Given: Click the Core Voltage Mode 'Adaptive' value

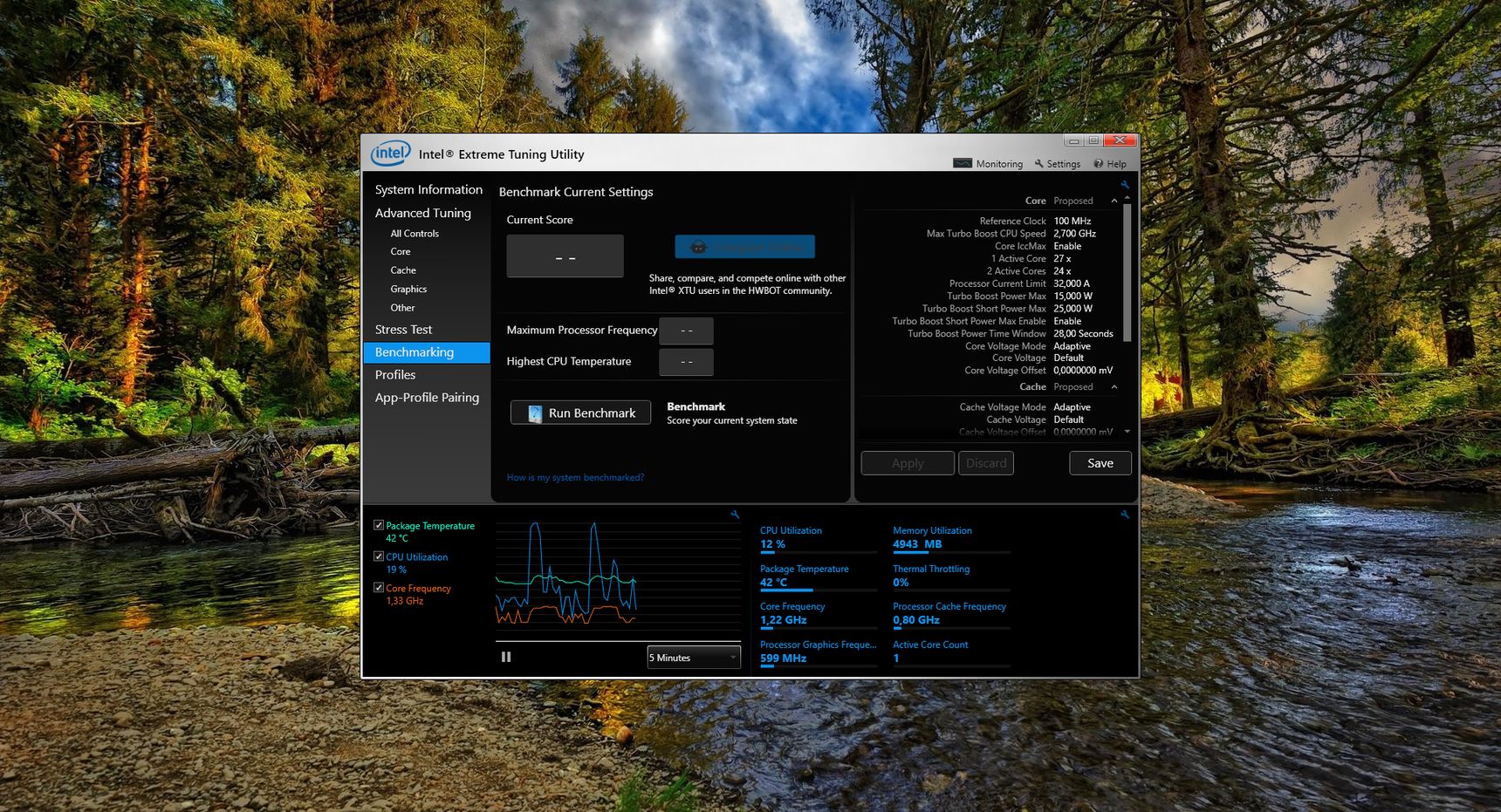Looking at the screenshot, I should 1072,346.
